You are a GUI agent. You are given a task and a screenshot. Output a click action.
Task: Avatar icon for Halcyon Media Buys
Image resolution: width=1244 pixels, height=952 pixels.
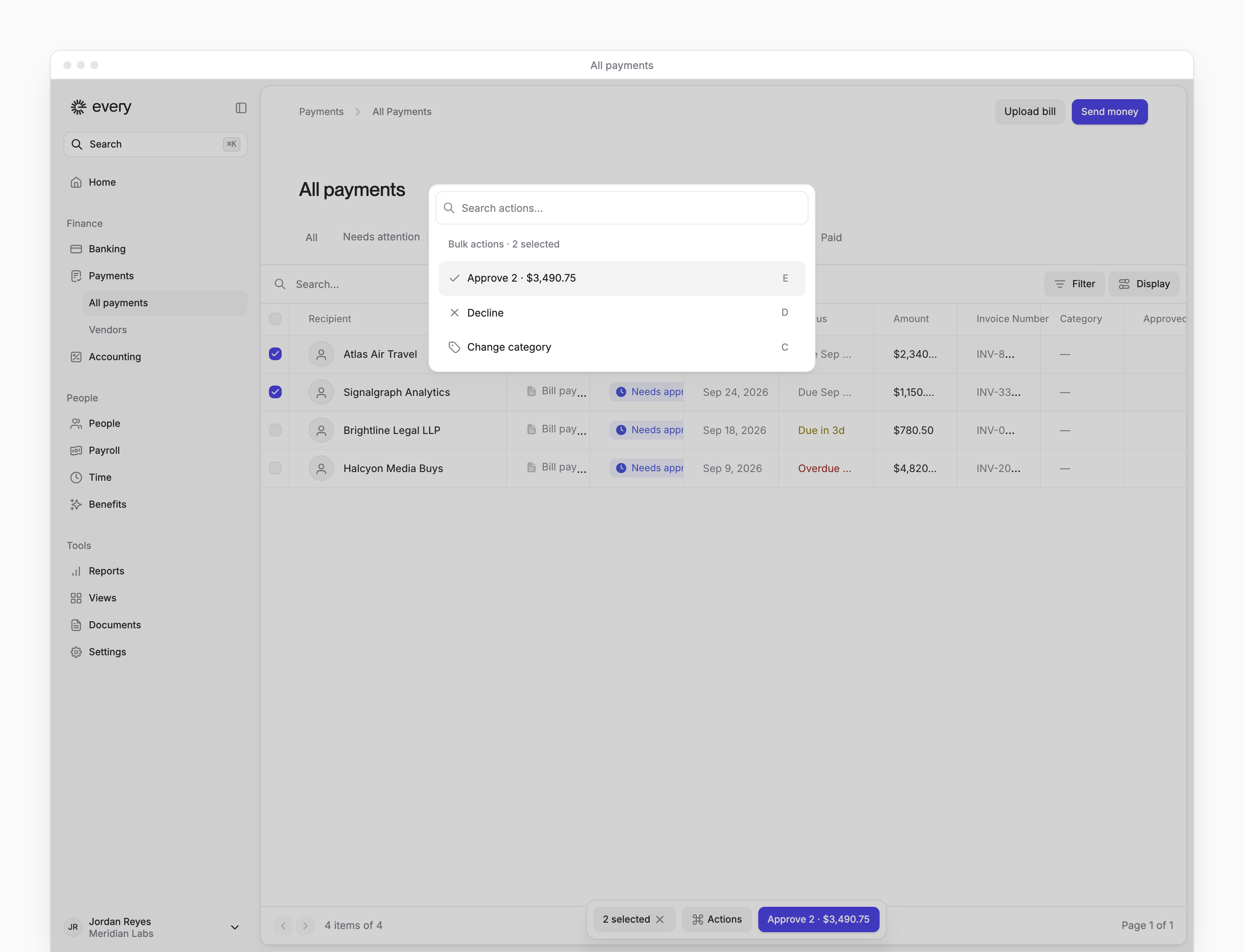(x=321, y=468)
